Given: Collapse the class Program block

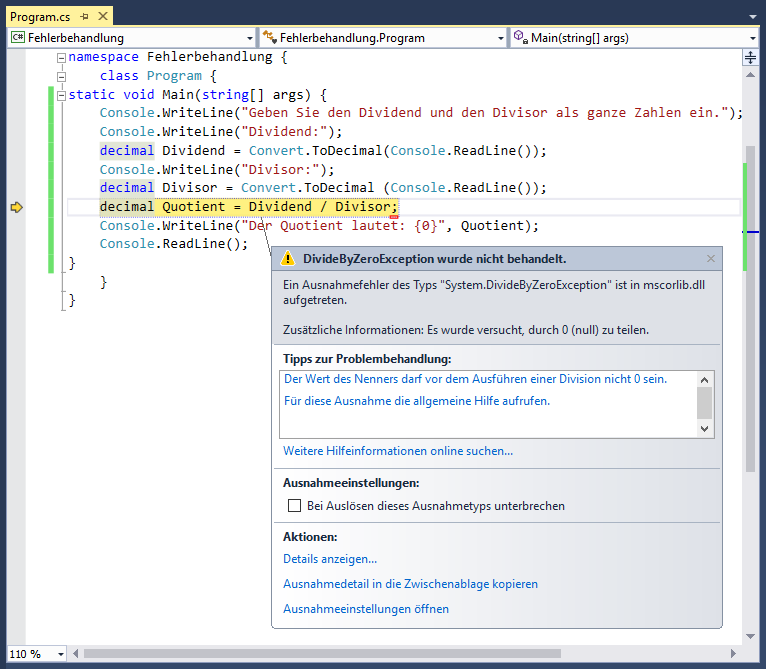Looking at the screenshot, I should [62, 76].
